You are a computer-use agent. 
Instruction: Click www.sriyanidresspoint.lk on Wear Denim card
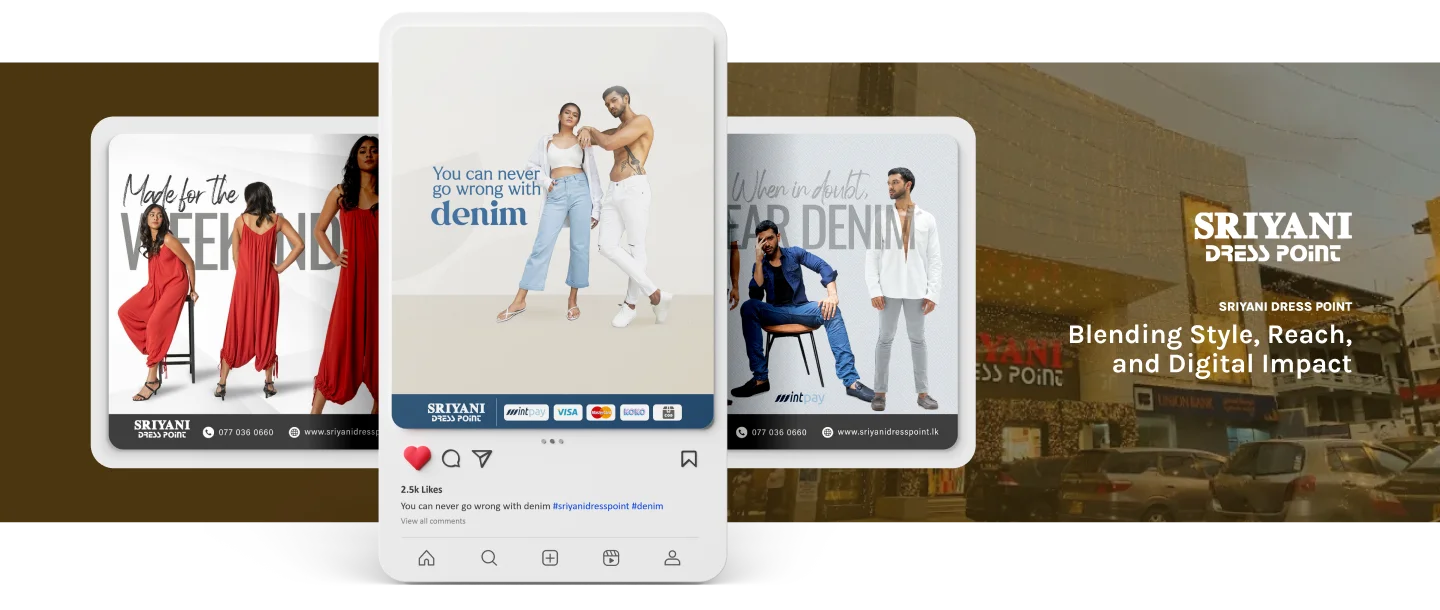[888, 432]
